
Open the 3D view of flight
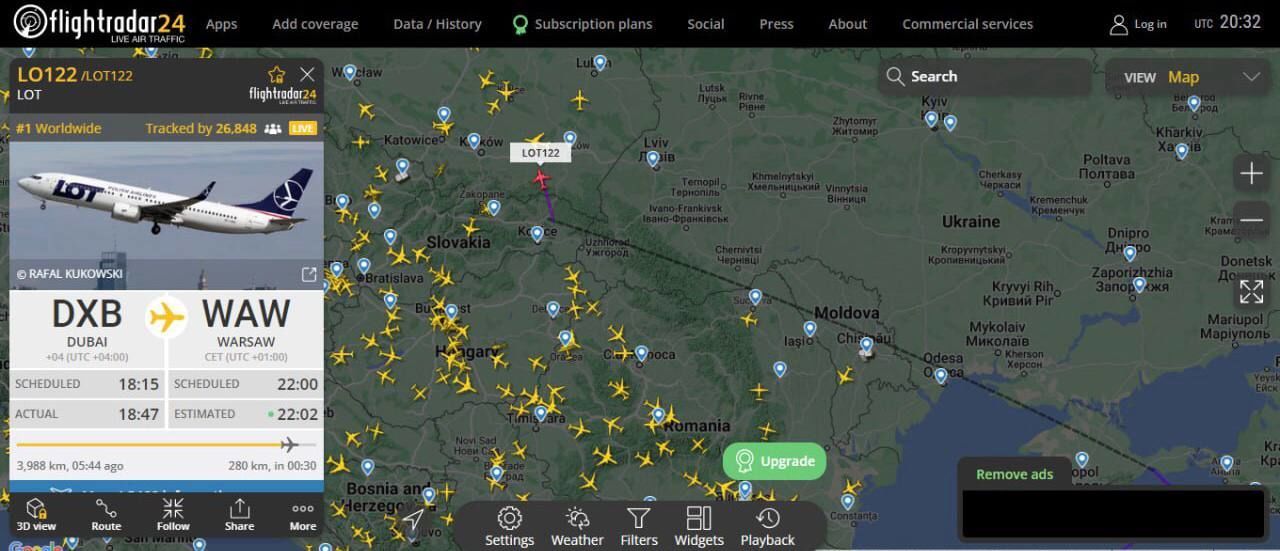point(36,514)
